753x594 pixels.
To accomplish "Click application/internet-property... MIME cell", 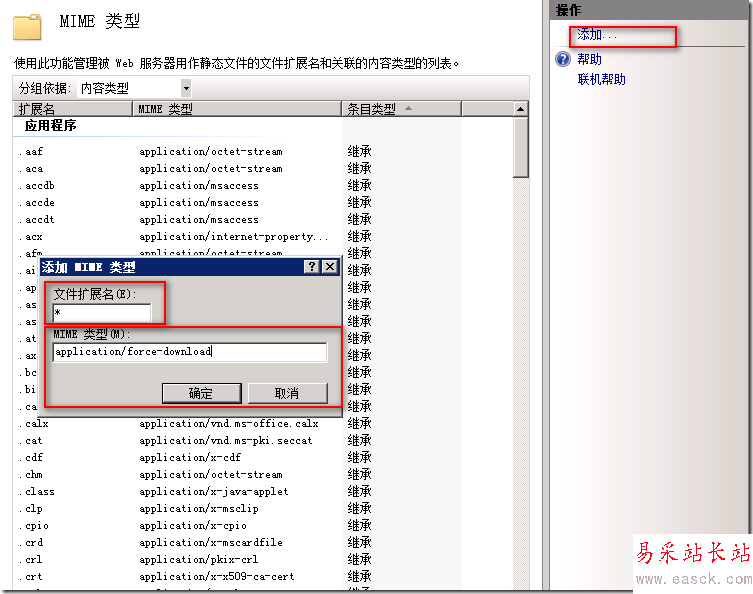I will [234, 237].
